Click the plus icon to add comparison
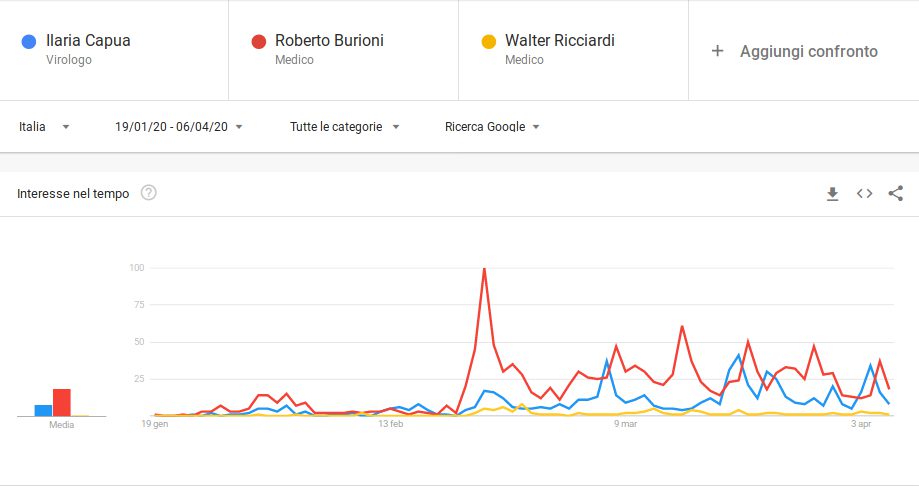 [x=717, y=51]
